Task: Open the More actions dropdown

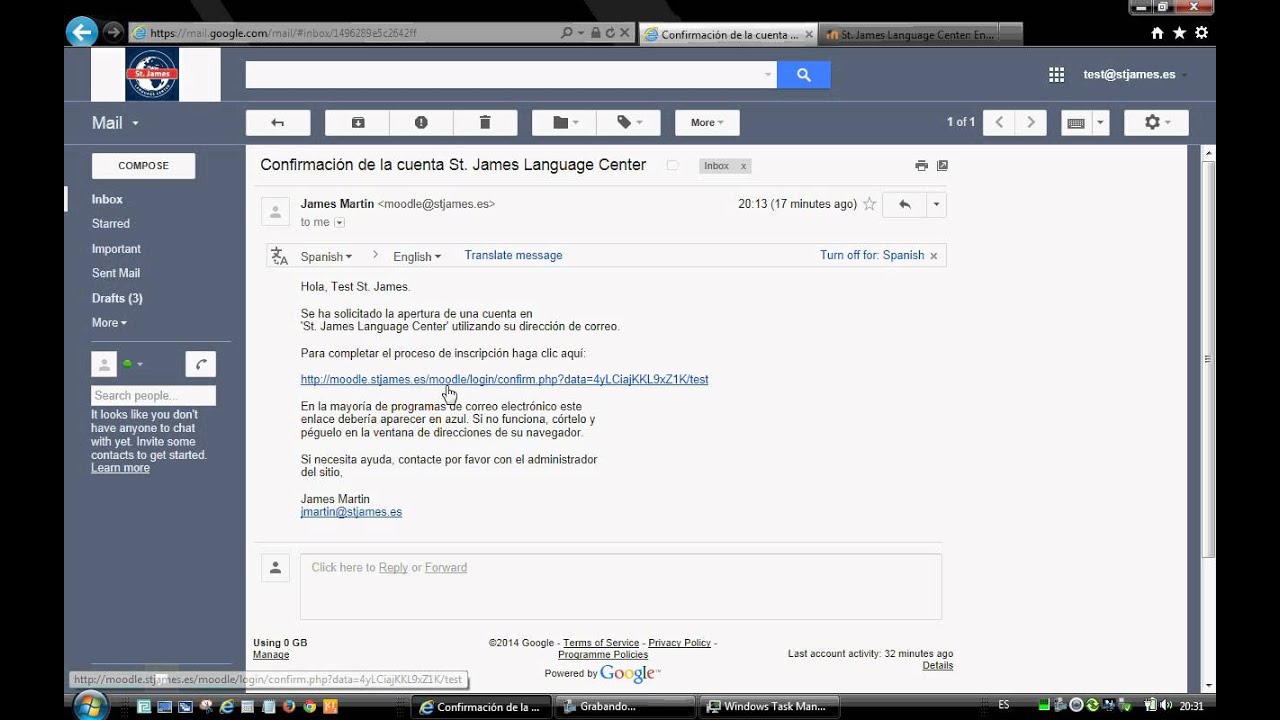Action: tap(707, 122)
